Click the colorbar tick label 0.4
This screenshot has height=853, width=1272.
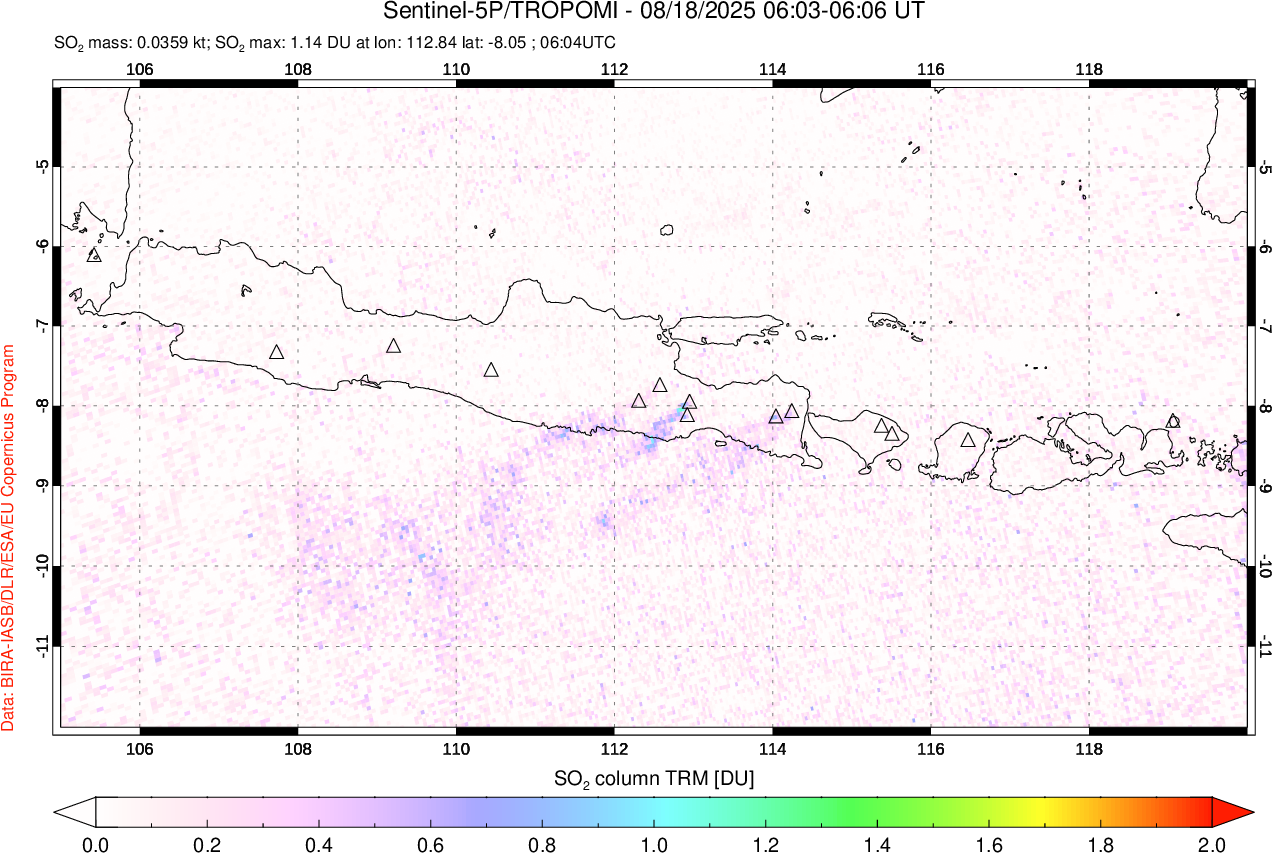tap(319, 844)
